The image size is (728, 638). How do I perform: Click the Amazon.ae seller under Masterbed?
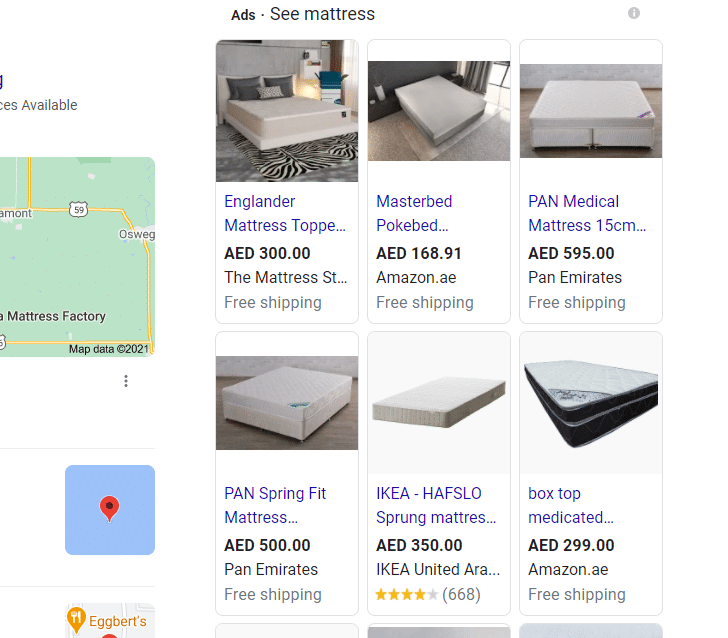click(x=416, y=278)
